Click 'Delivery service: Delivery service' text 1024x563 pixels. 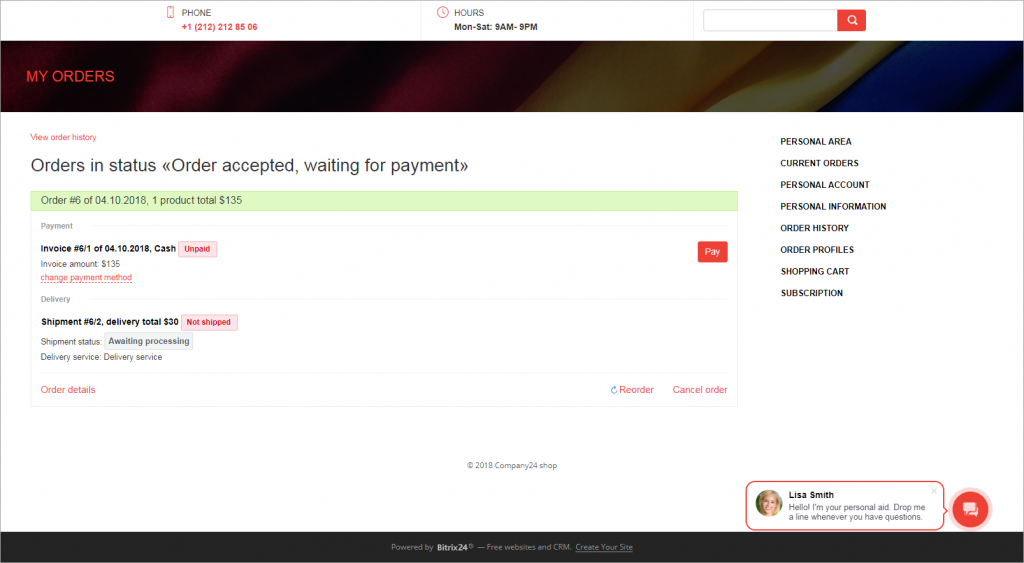[x=101, y=357]
